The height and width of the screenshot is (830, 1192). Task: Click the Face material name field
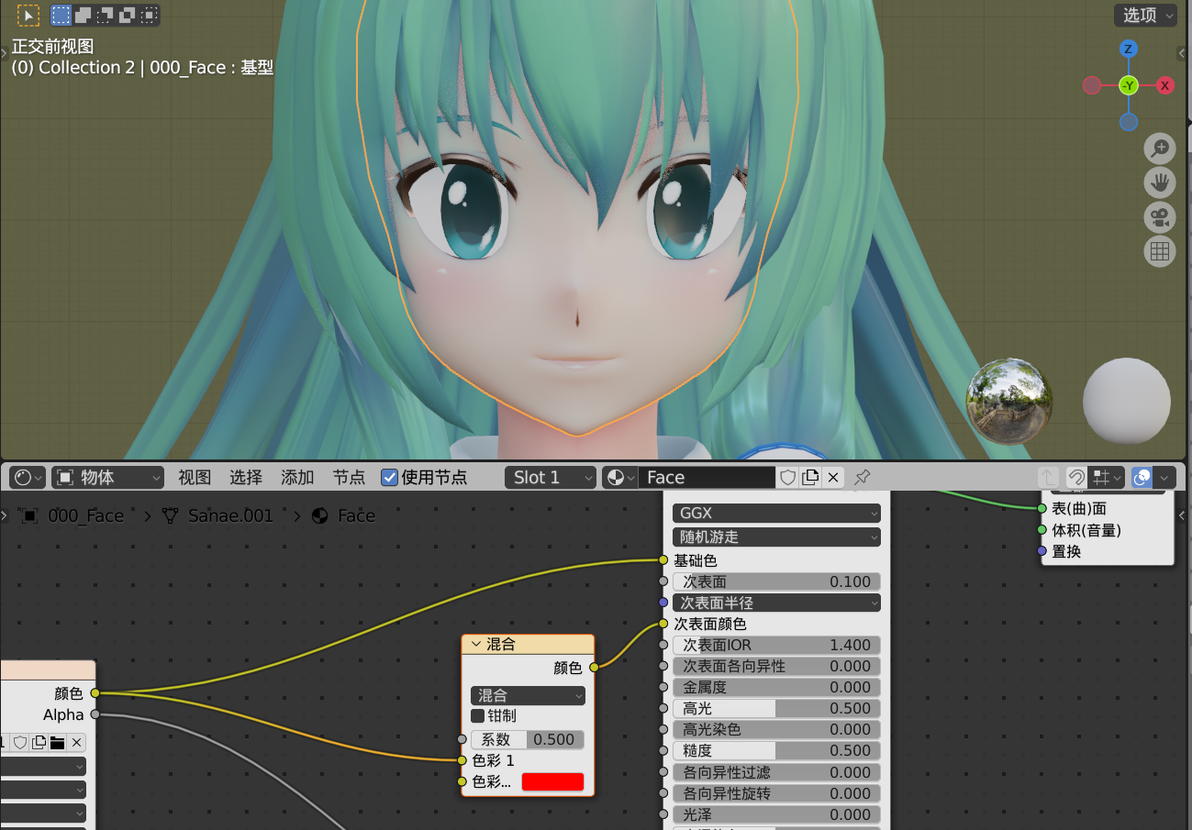[x=707, y=477]
